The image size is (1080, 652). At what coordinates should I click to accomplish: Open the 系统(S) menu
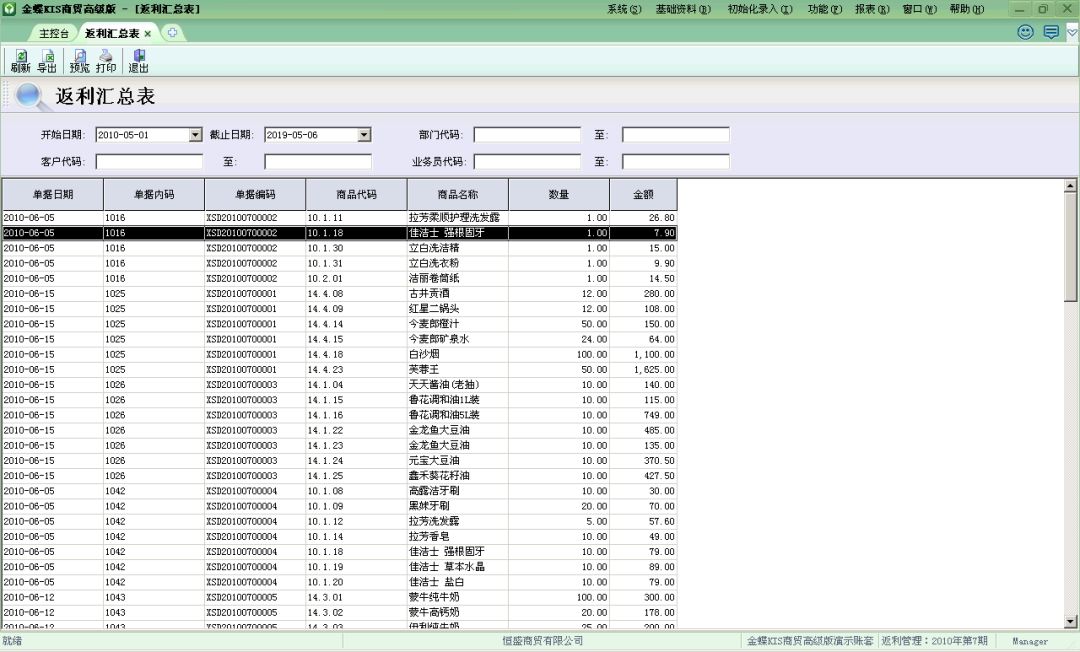coord(624,9)
